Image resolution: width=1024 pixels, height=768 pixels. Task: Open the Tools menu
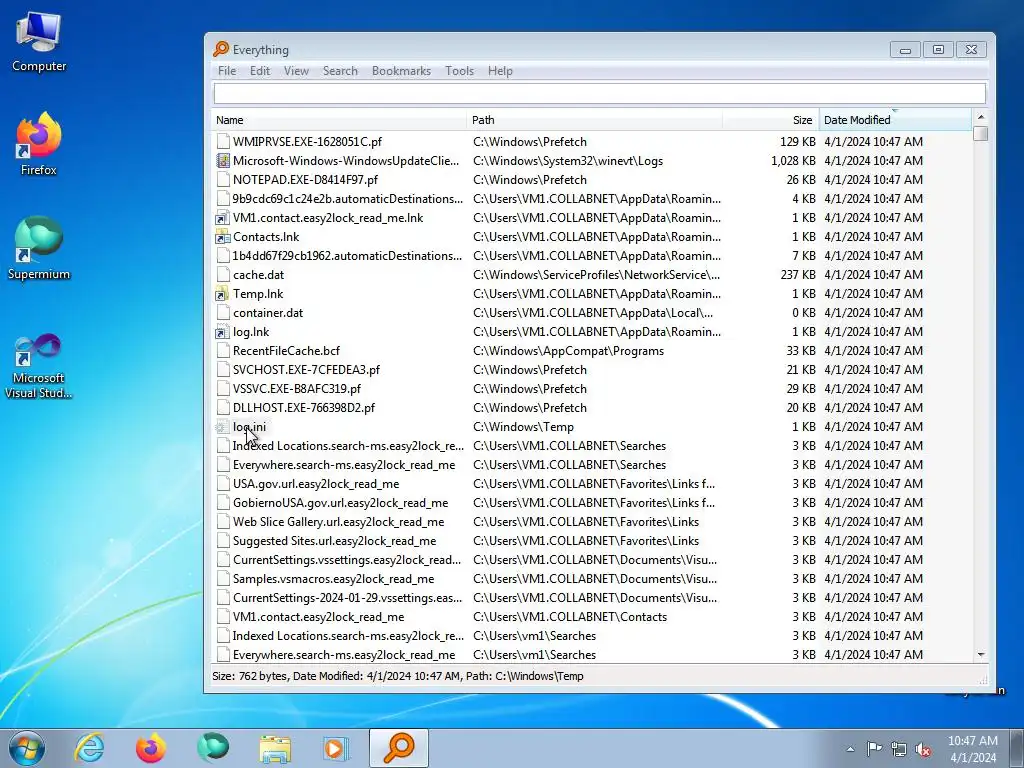459,71
